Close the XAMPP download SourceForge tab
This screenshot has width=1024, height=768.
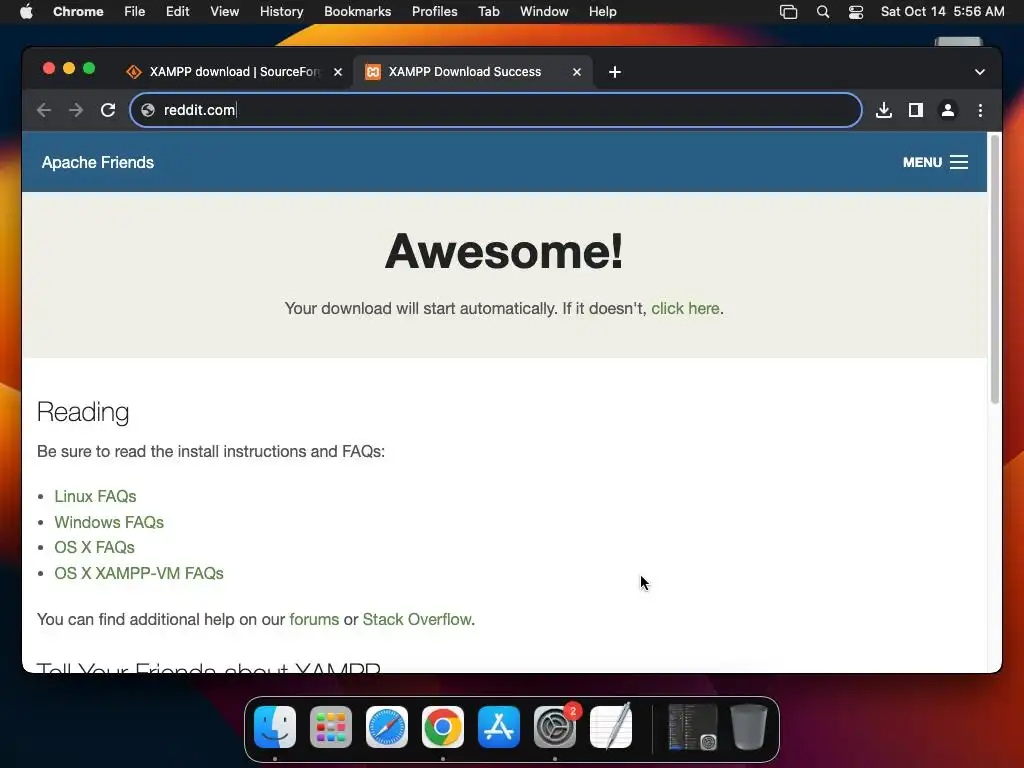pos(338,72)
